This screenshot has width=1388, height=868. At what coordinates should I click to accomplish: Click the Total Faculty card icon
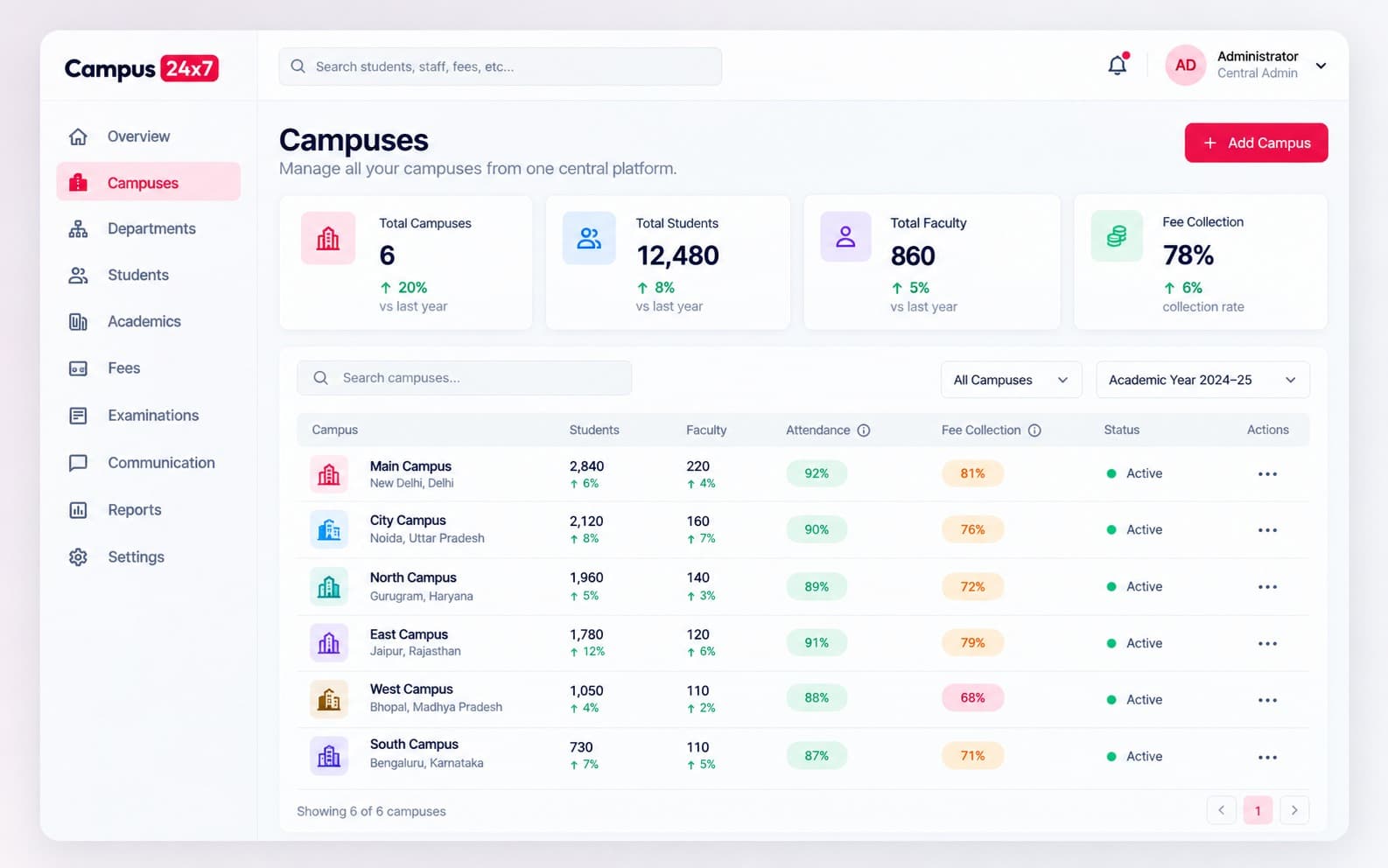coord(845,236)
